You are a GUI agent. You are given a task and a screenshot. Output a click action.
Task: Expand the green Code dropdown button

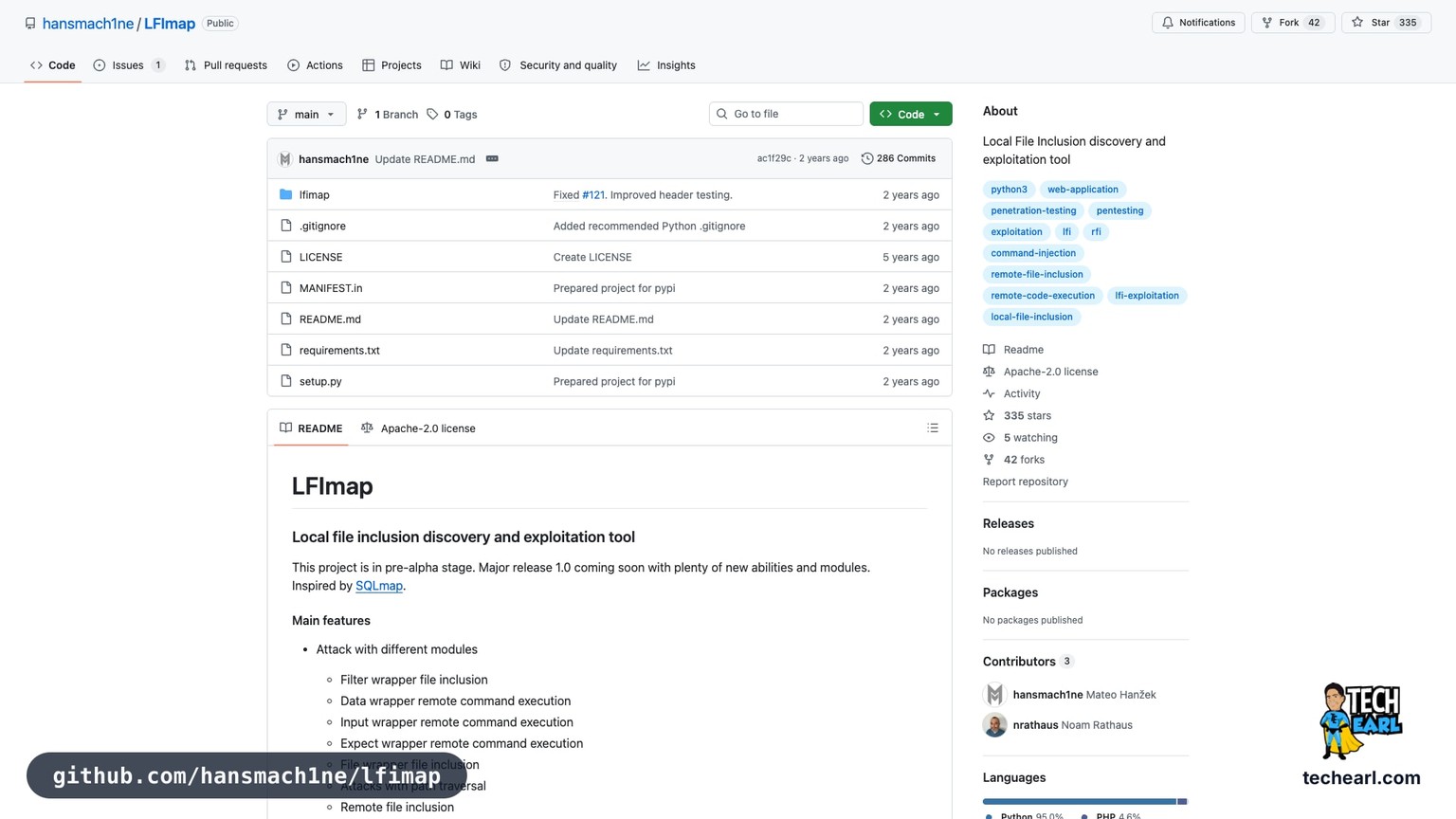coord(911,114)
